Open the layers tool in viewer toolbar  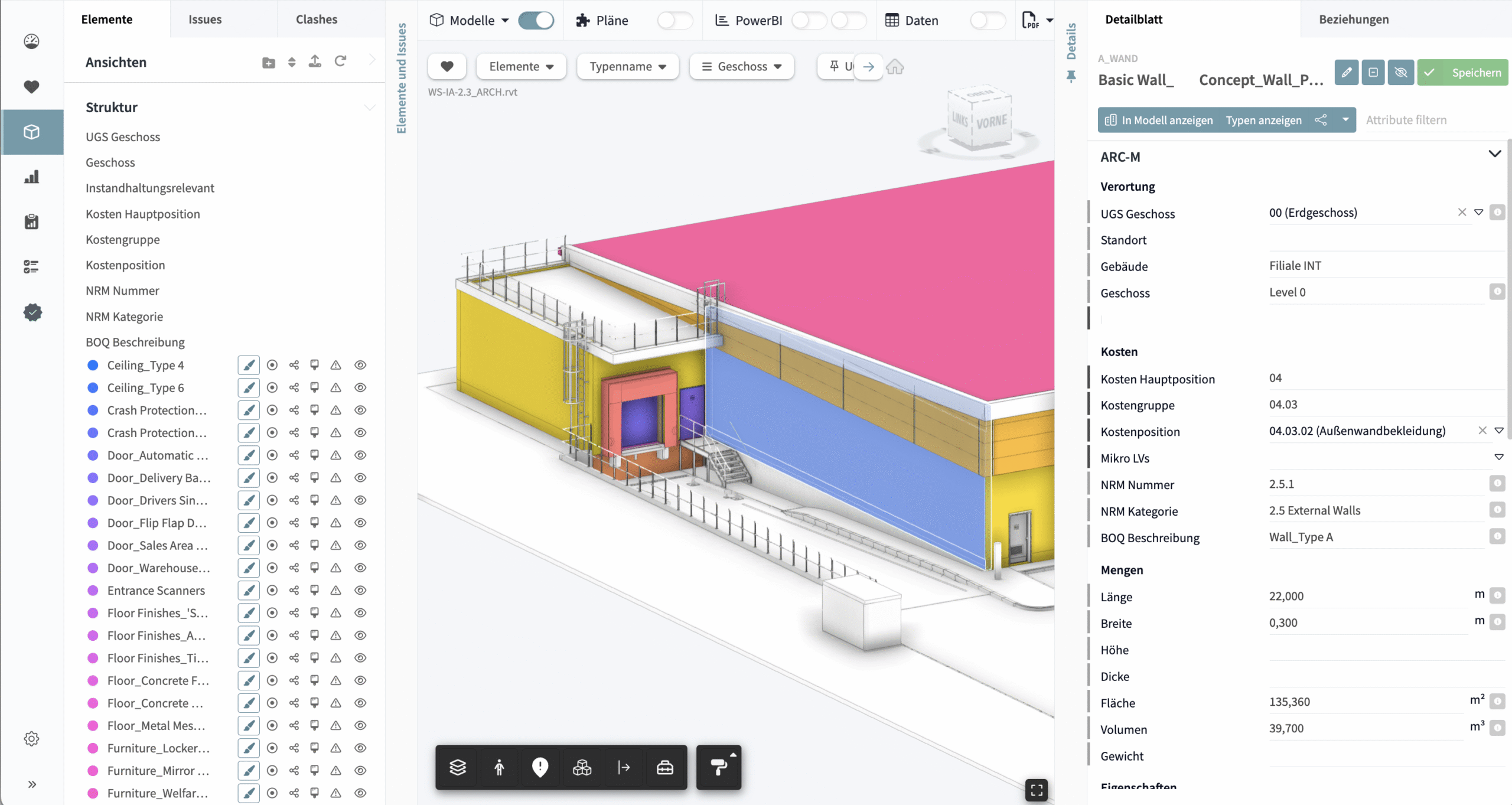click(458, 767)
